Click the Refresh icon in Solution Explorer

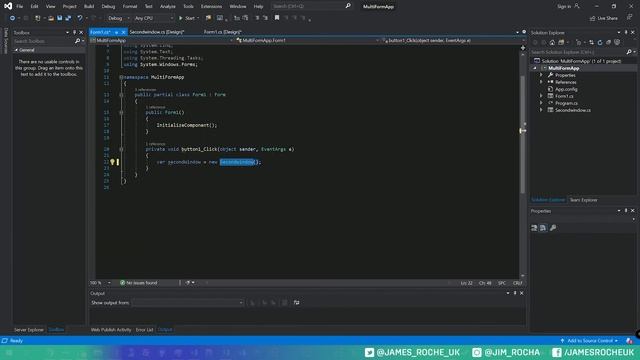point(600,42)
